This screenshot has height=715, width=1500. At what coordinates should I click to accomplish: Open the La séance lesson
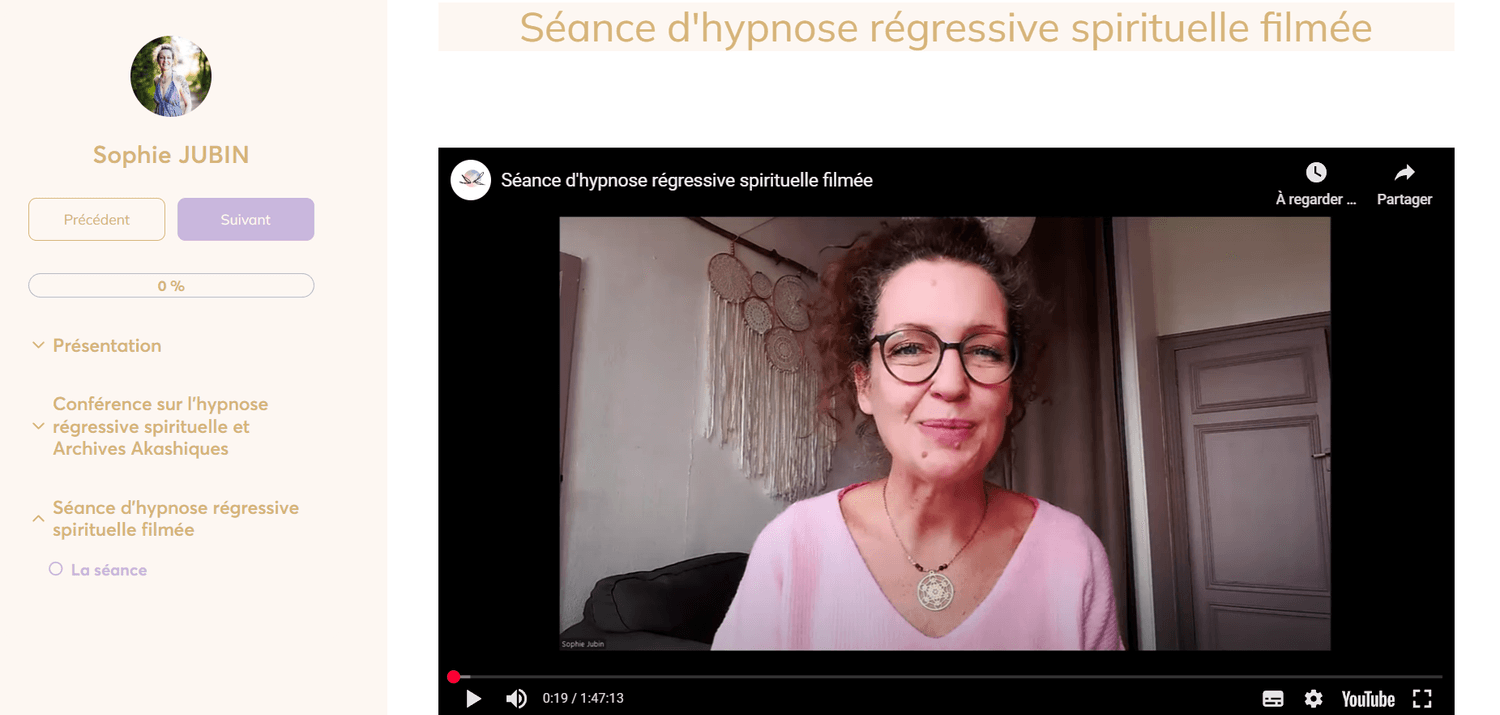pyautogui.click(x=109, y=570)
